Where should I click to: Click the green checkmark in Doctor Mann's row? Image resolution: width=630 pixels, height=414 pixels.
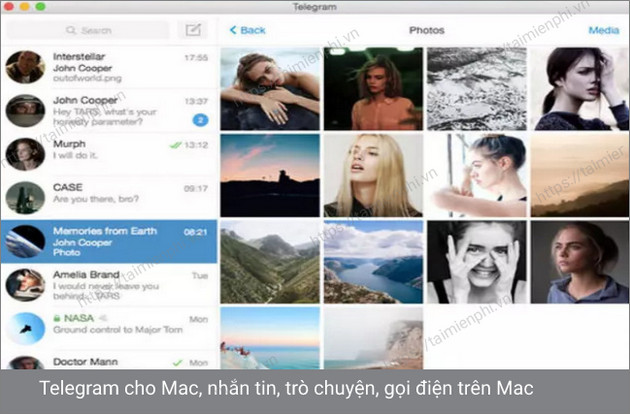tap(177, 363)
